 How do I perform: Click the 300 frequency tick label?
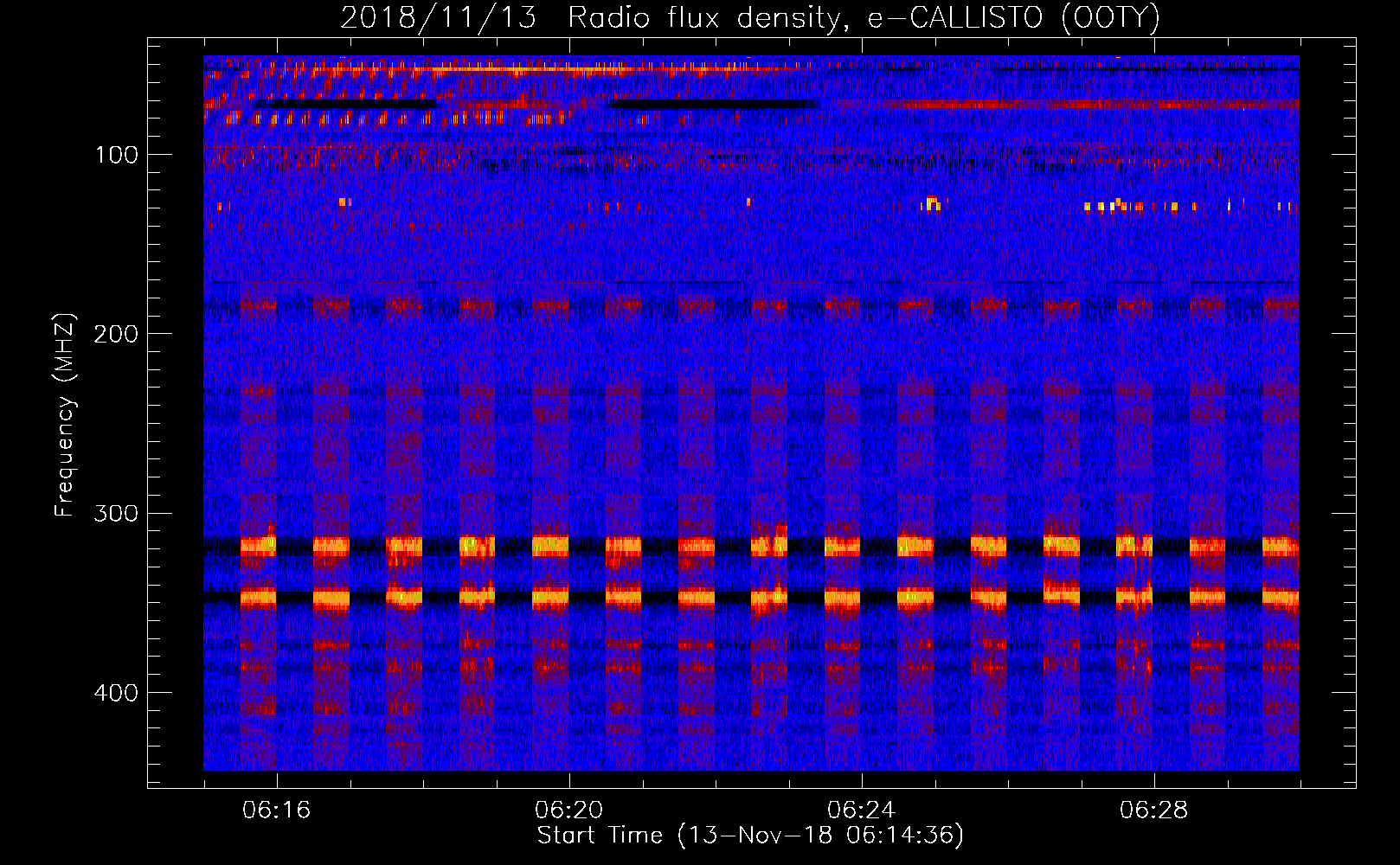click(x=117, y=513)
